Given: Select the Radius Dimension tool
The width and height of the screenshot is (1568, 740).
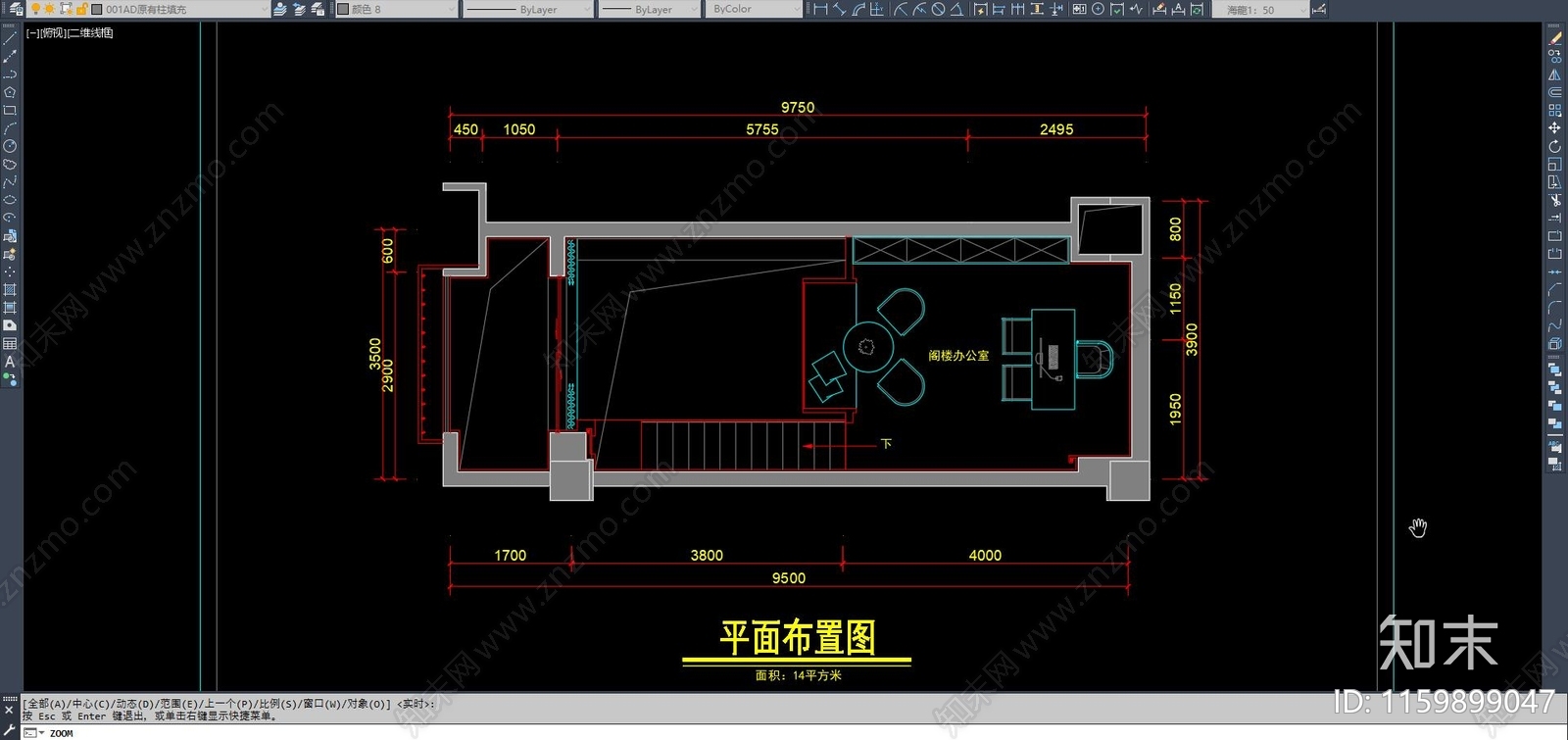Looking at the screenshot, I should [900, 9].
